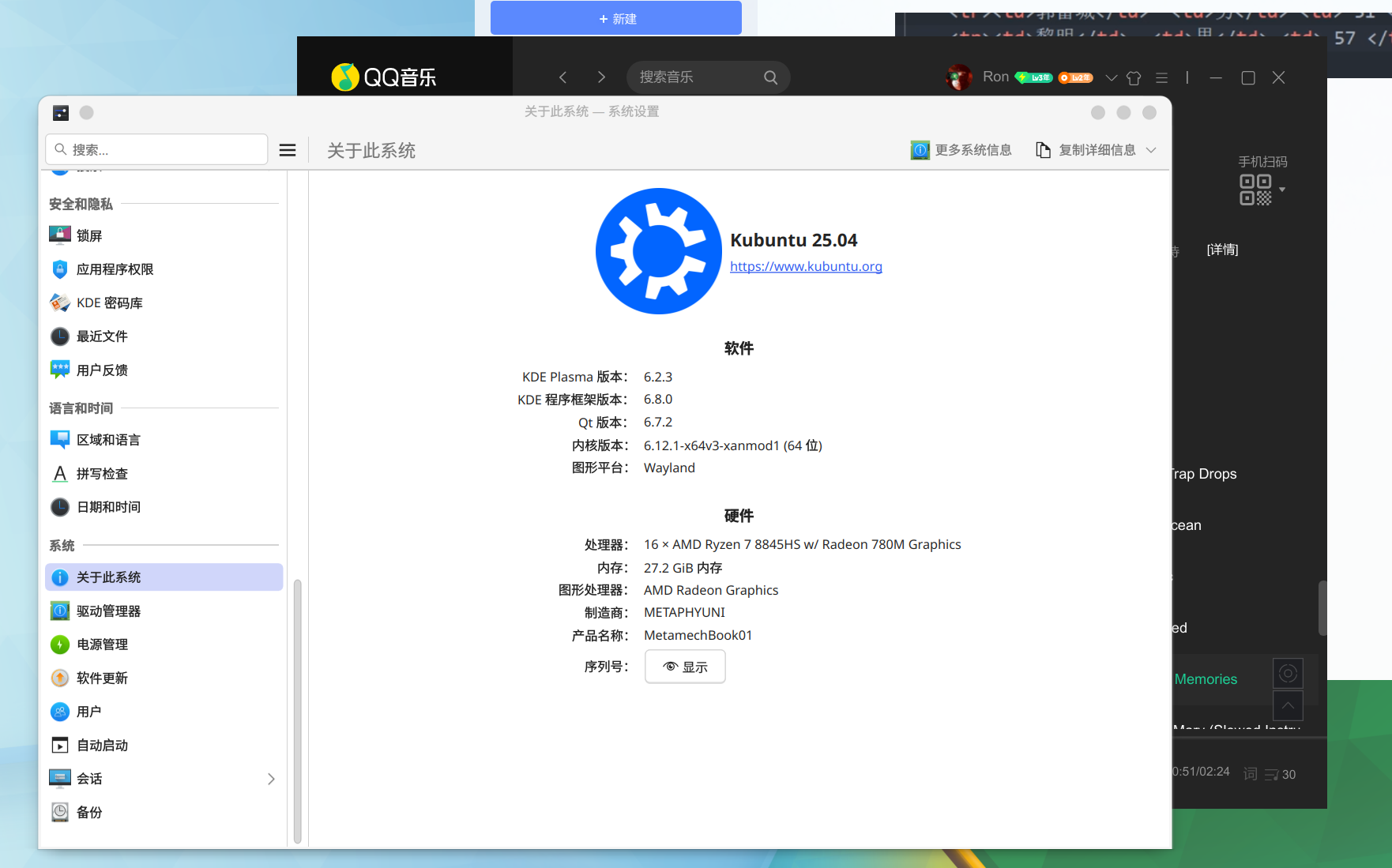
Task: Open dropdown arrow beside 复制详细信息
Action: point(1151,150)
